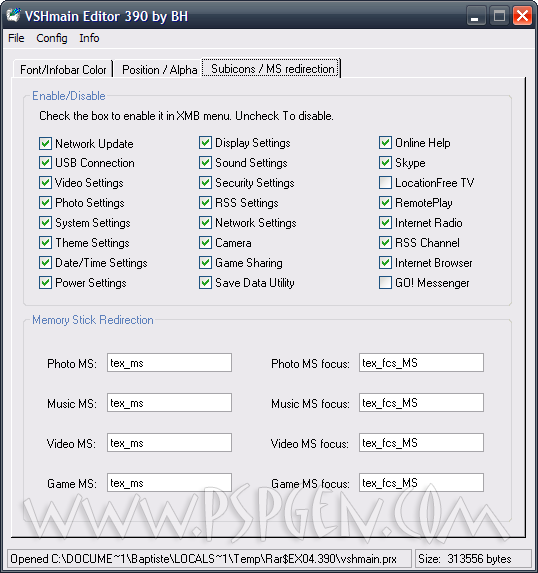
Task: Close the VSHmain Editor window
Action: [522, 16]
